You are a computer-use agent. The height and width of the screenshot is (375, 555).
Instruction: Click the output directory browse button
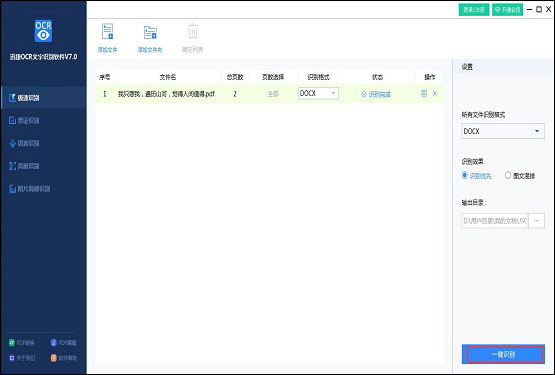[x=536, y=221]
